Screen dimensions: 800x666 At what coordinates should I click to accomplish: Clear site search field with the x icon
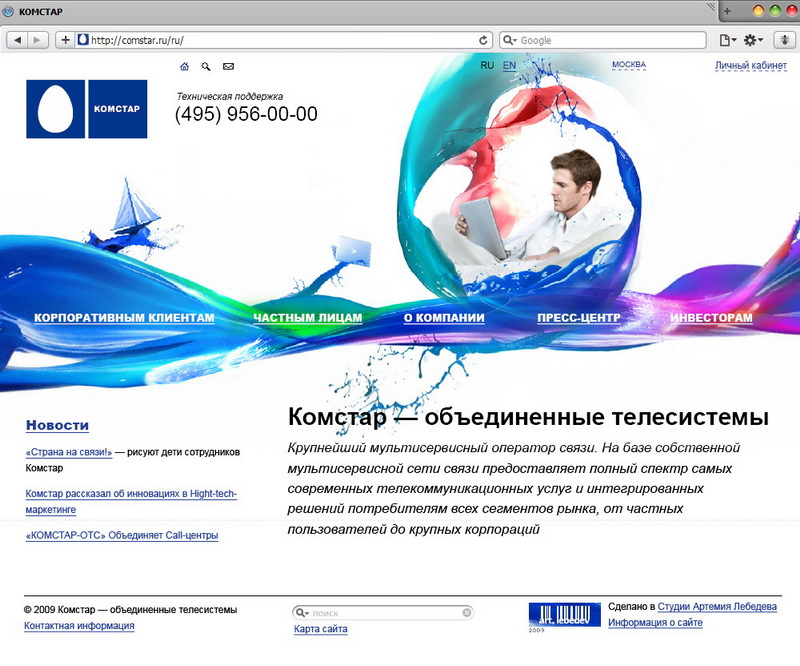[466, 612]
